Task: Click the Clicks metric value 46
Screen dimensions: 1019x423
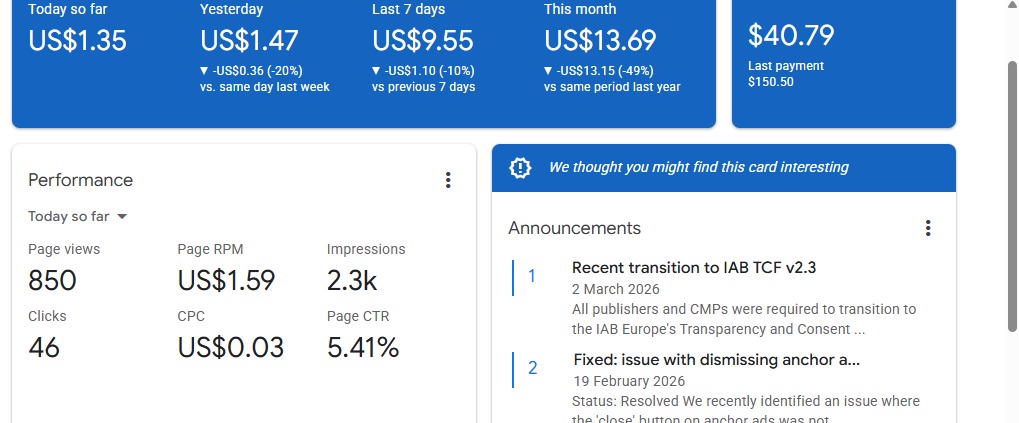Action: click(44, 348)
